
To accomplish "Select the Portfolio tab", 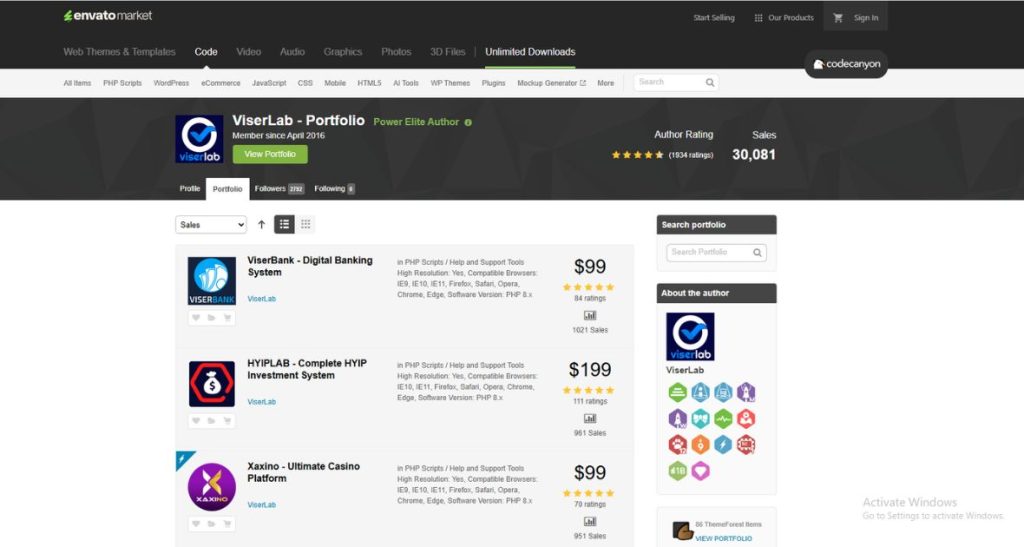I will point(227,189).
